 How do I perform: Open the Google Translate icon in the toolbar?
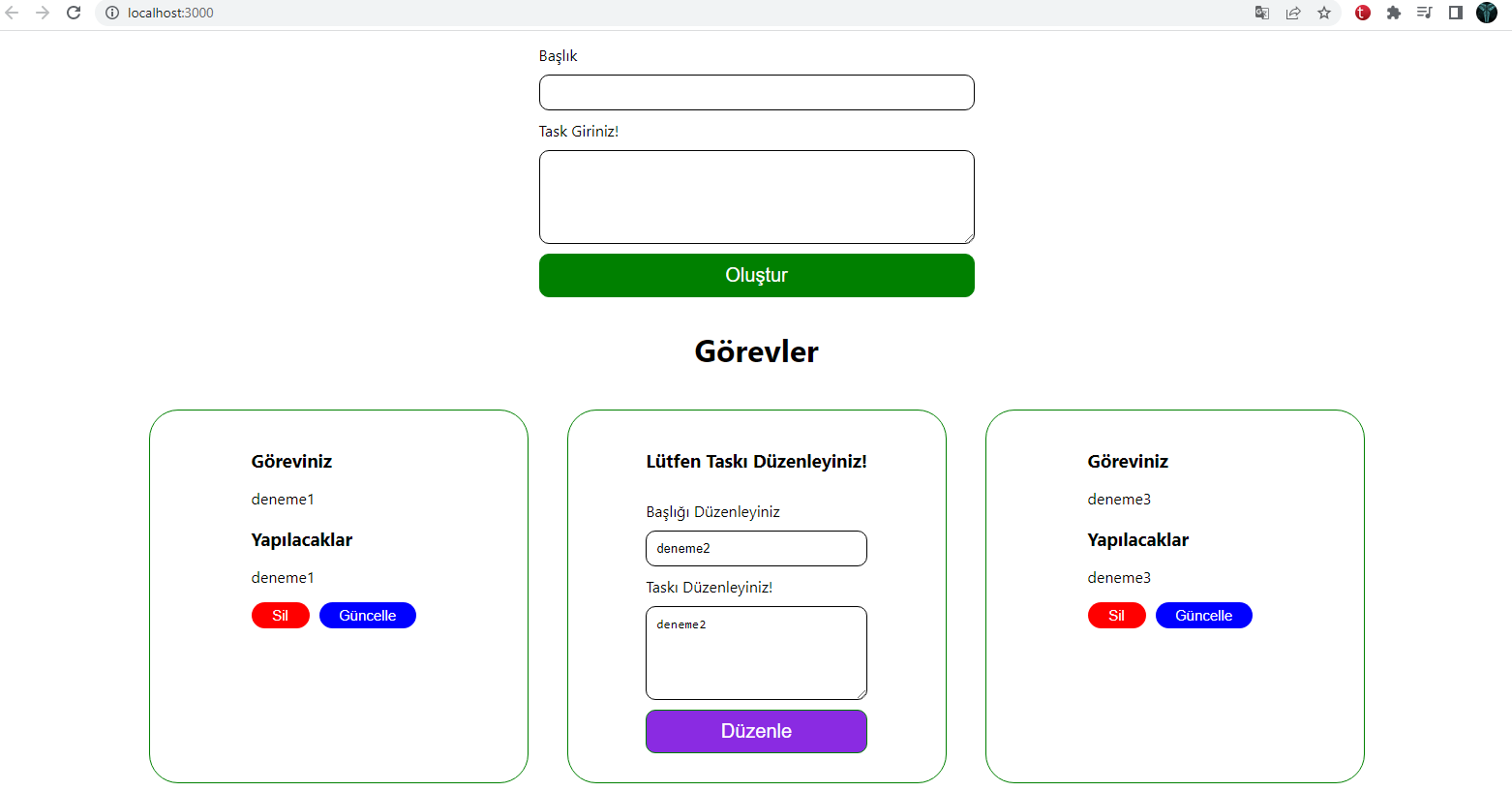(x=1261, y=13)
